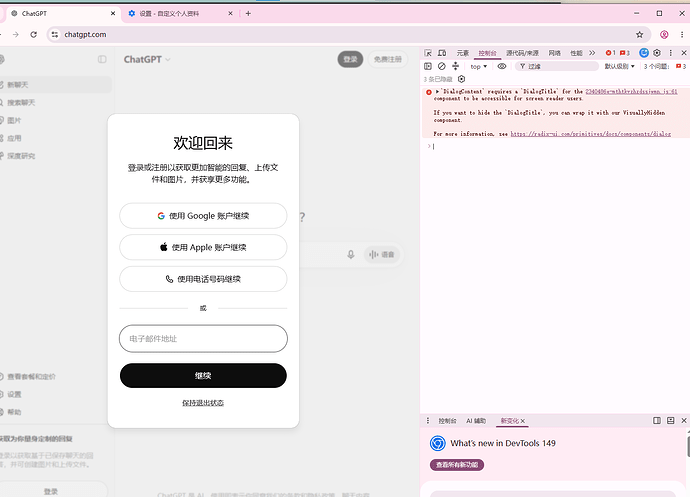The image size is (690, 497).
Task: Click the red error count badge in DevTools
Action: click(610, 53)
